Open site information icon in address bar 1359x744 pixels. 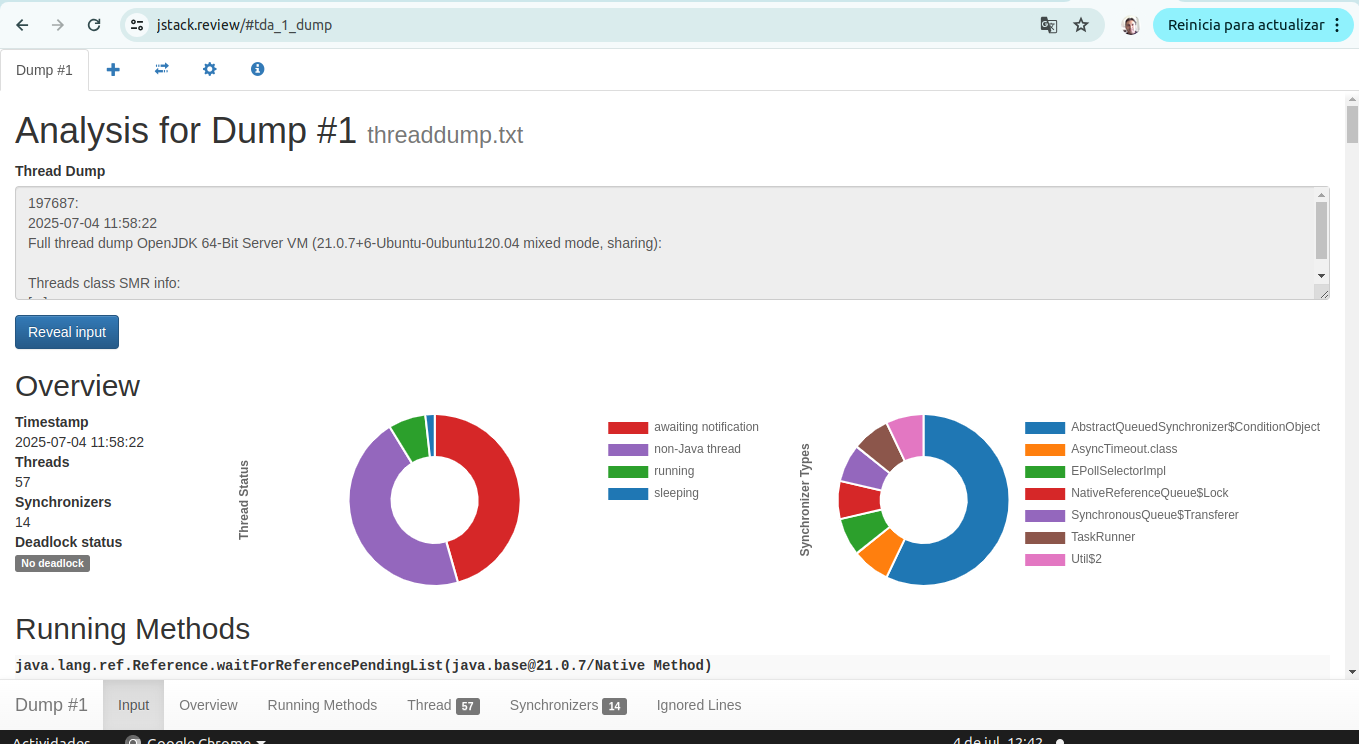tap(138, 25)
